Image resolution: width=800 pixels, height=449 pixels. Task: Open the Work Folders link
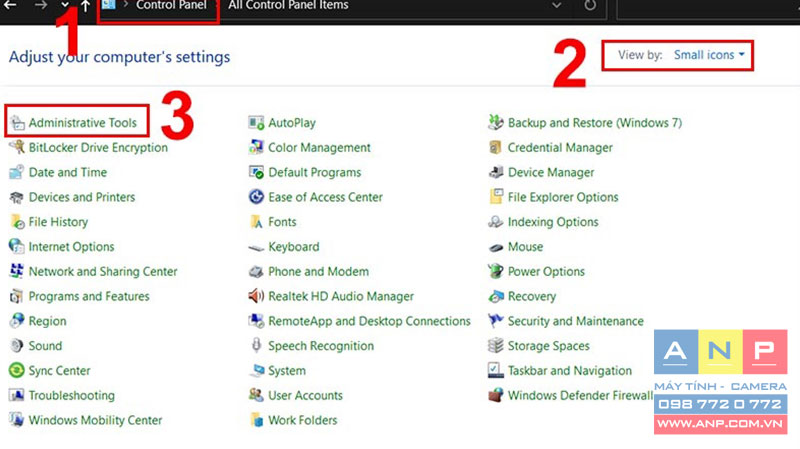(303, 420)
